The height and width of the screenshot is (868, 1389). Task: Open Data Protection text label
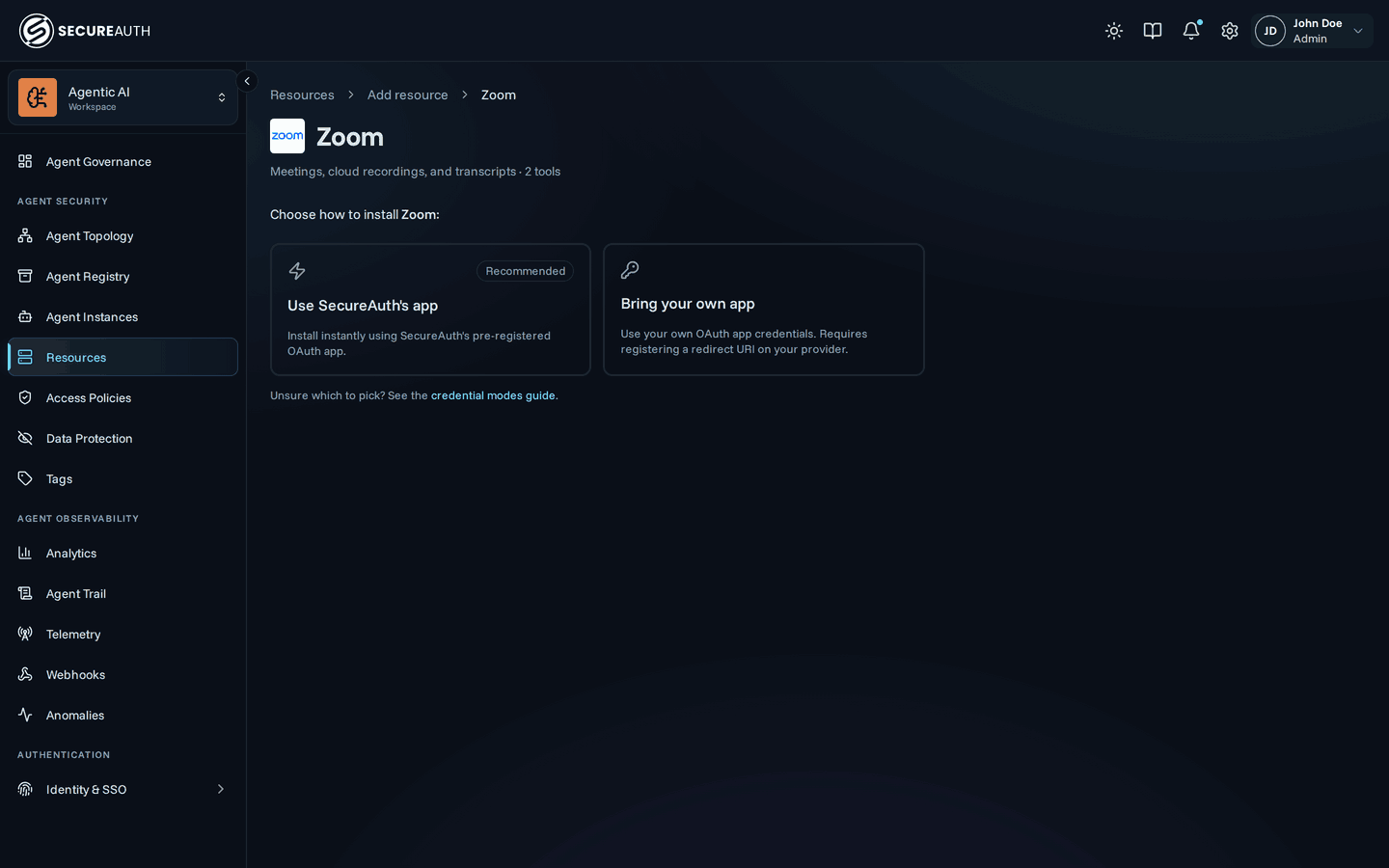click(x=90, y=439)
